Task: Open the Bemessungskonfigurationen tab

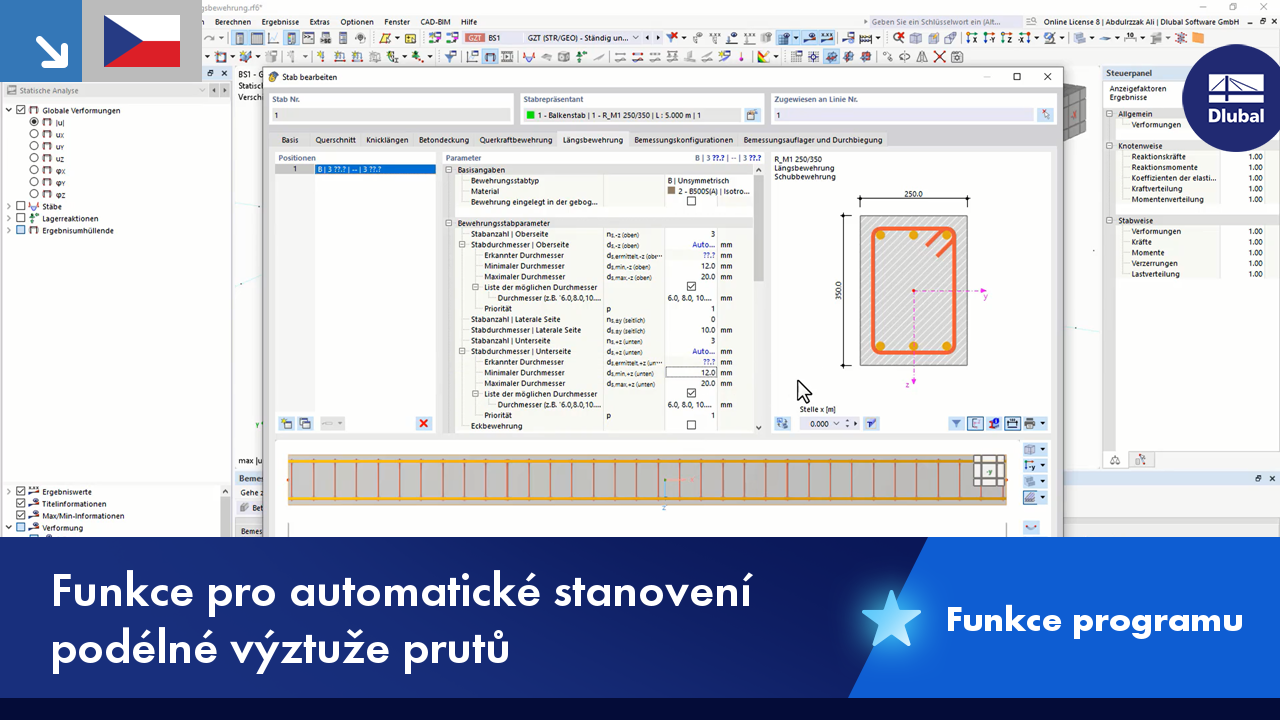Action: (x=682, y=140)
